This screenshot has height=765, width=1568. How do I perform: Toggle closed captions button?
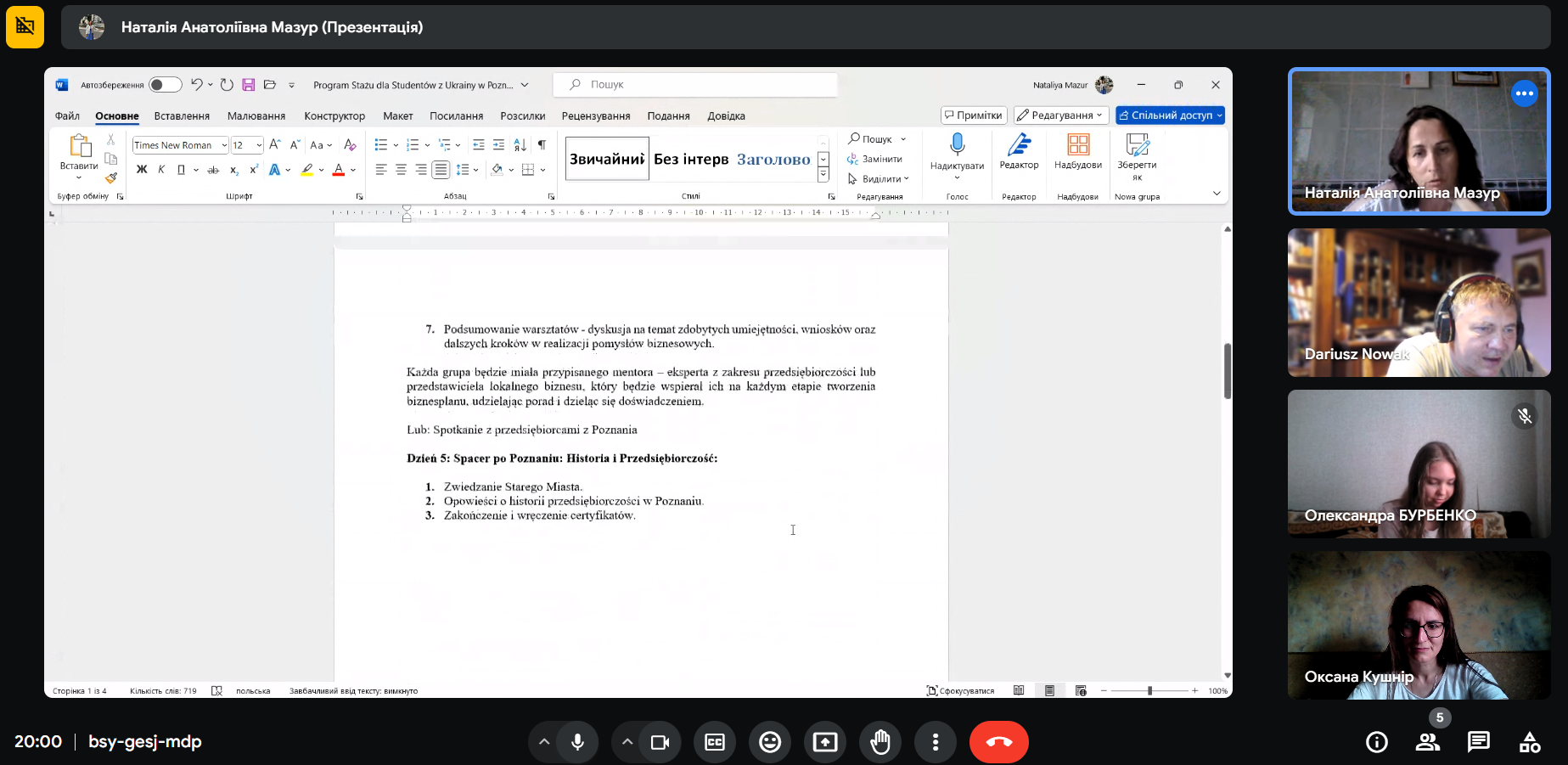click(x=715, y=742)
